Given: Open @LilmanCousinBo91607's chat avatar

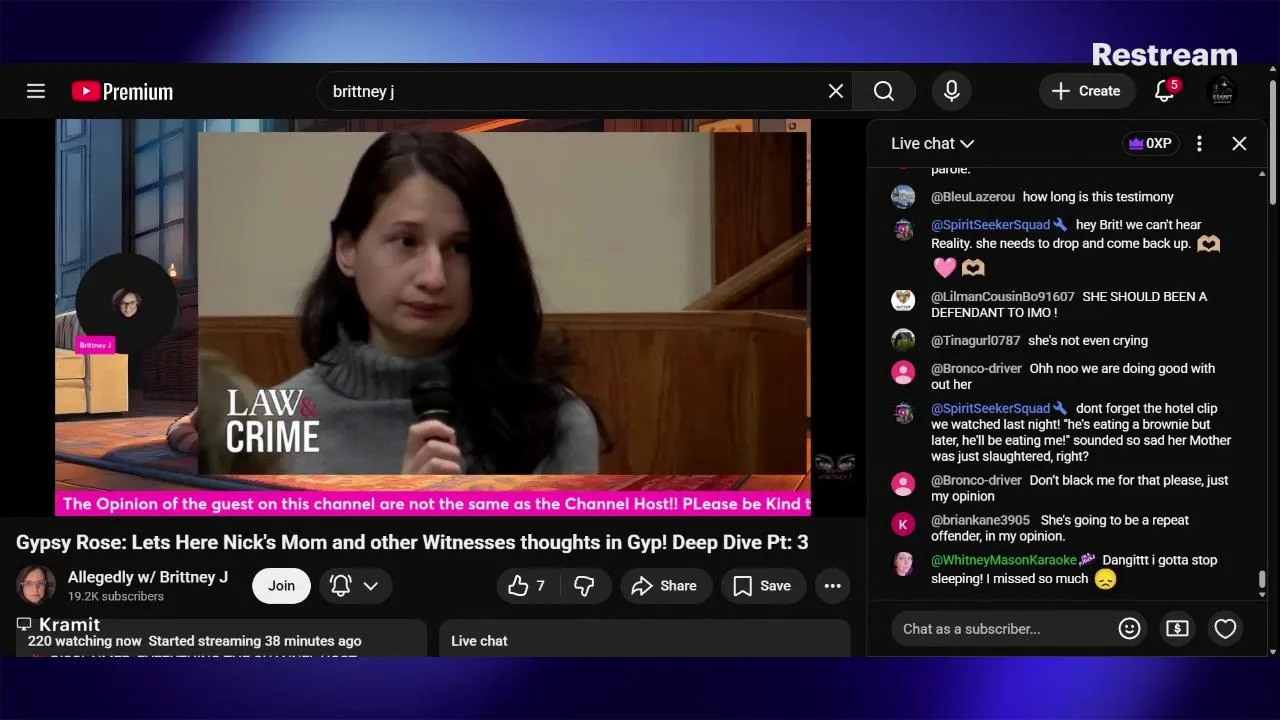Looking at the screenshot, I should (x=903, y=299).
